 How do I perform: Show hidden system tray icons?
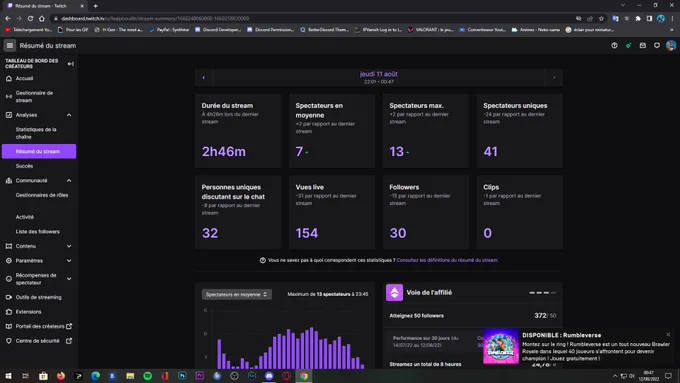pyautogui.click(x=615, y=376)
